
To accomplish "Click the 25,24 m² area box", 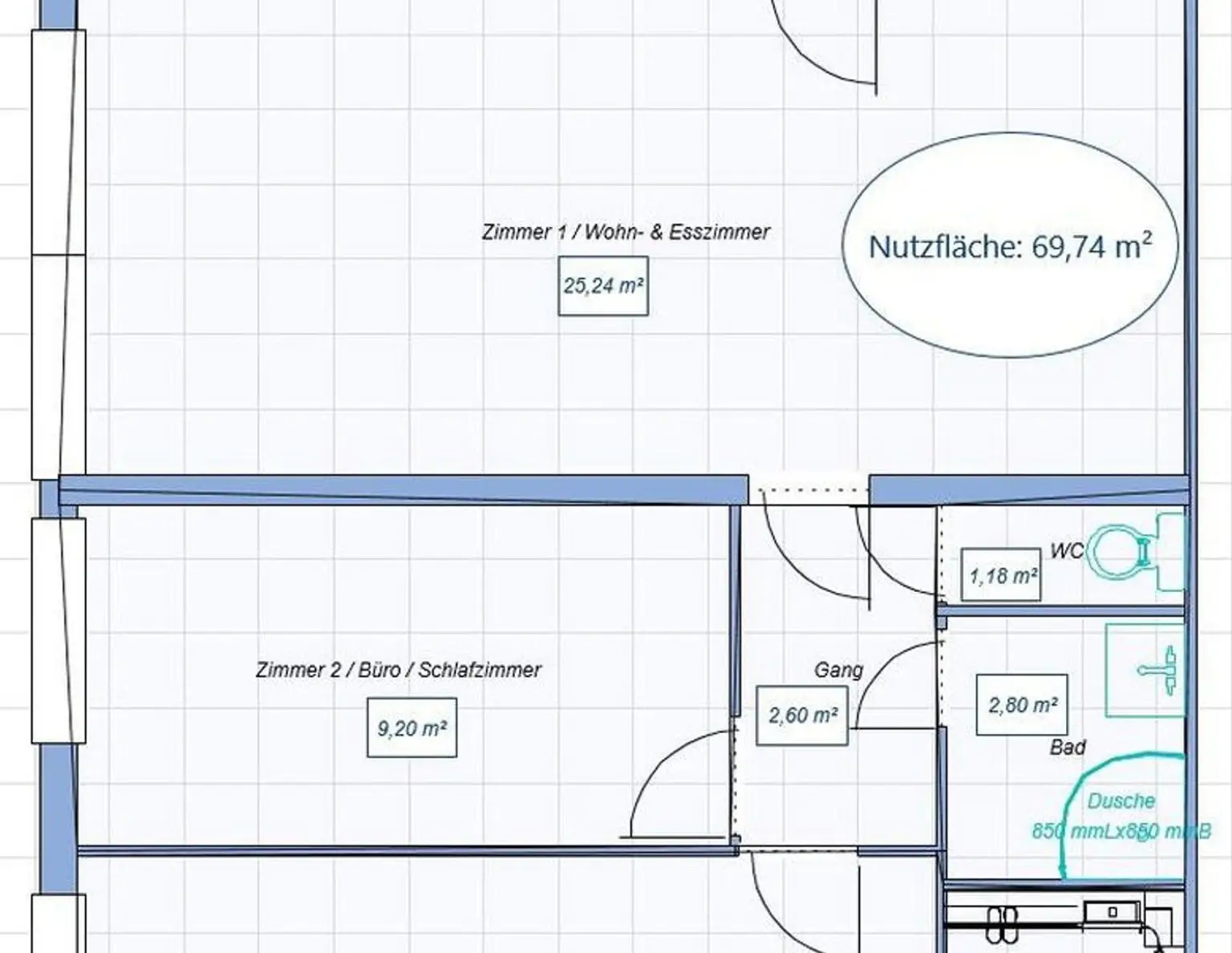I will pyautogui.click(x=603, y=286).
